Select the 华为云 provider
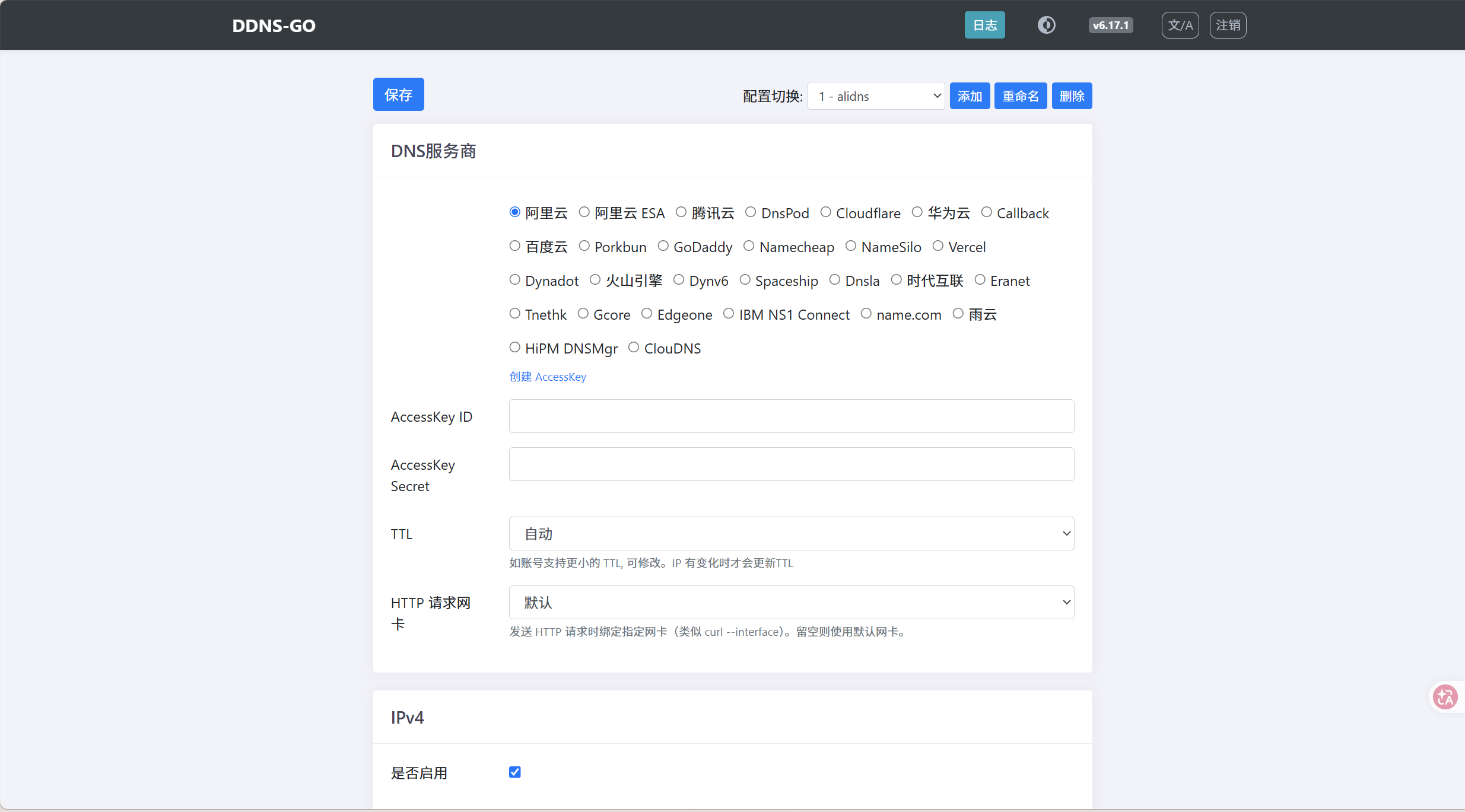The image size is (1465, 812). click(x=917, y=212)
